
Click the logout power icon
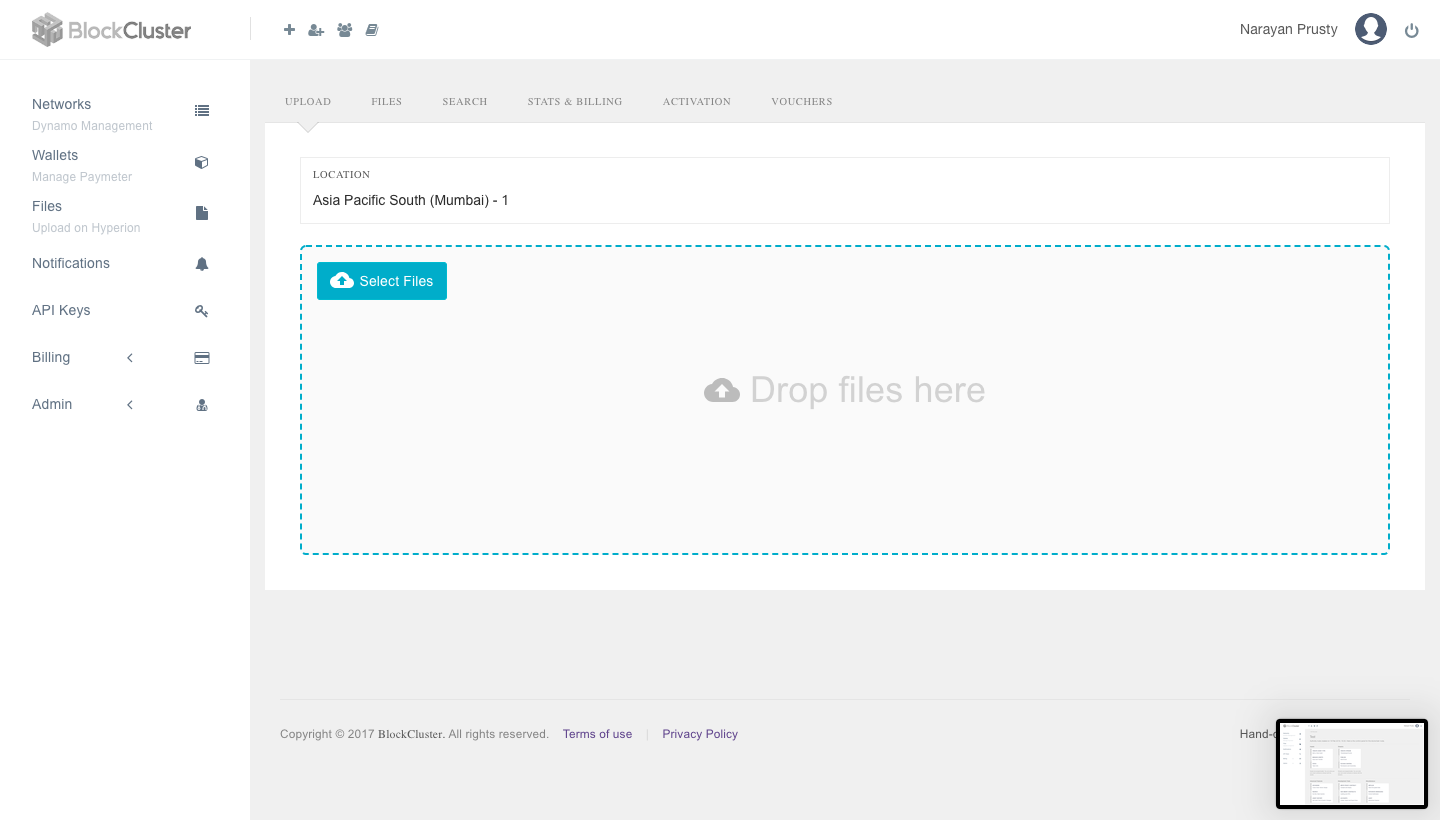point(1411,29)
